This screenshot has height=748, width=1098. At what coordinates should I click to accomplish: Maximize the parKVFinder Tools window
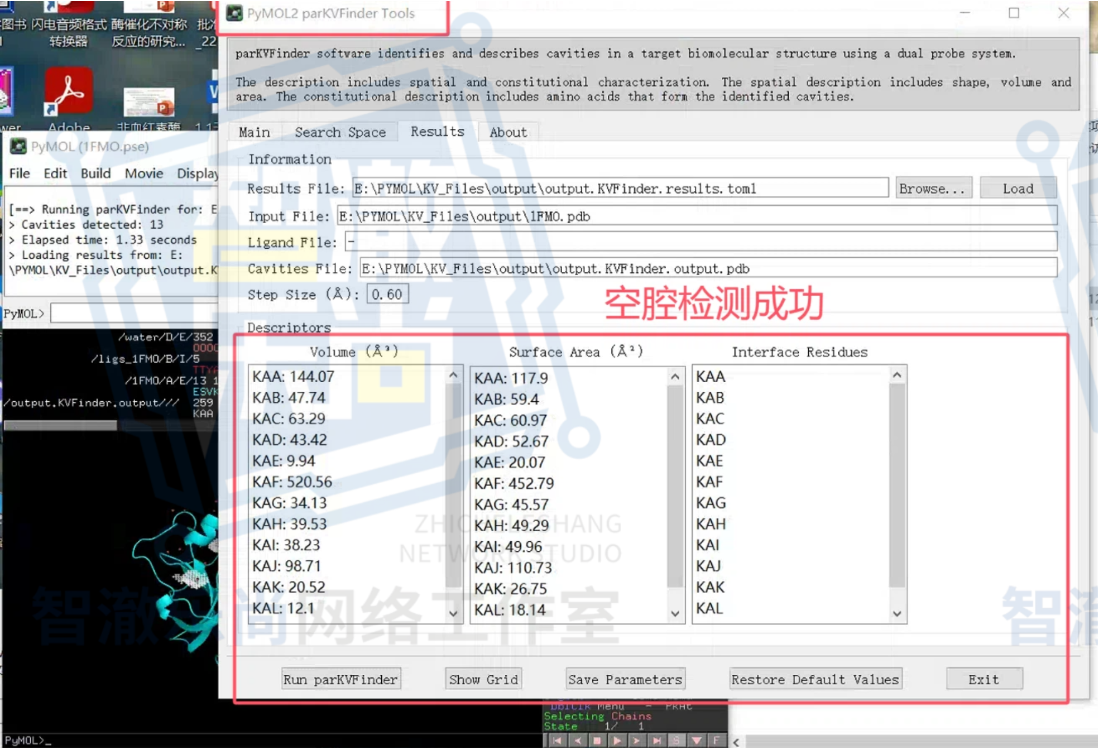coord(1013,13)
